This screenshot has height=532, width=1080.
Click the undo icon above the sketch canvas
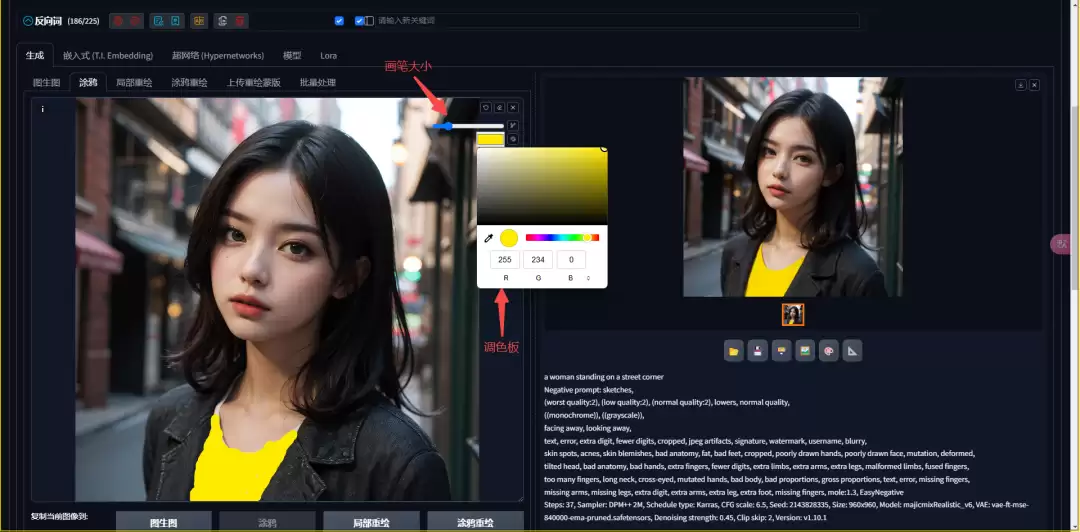486,108
